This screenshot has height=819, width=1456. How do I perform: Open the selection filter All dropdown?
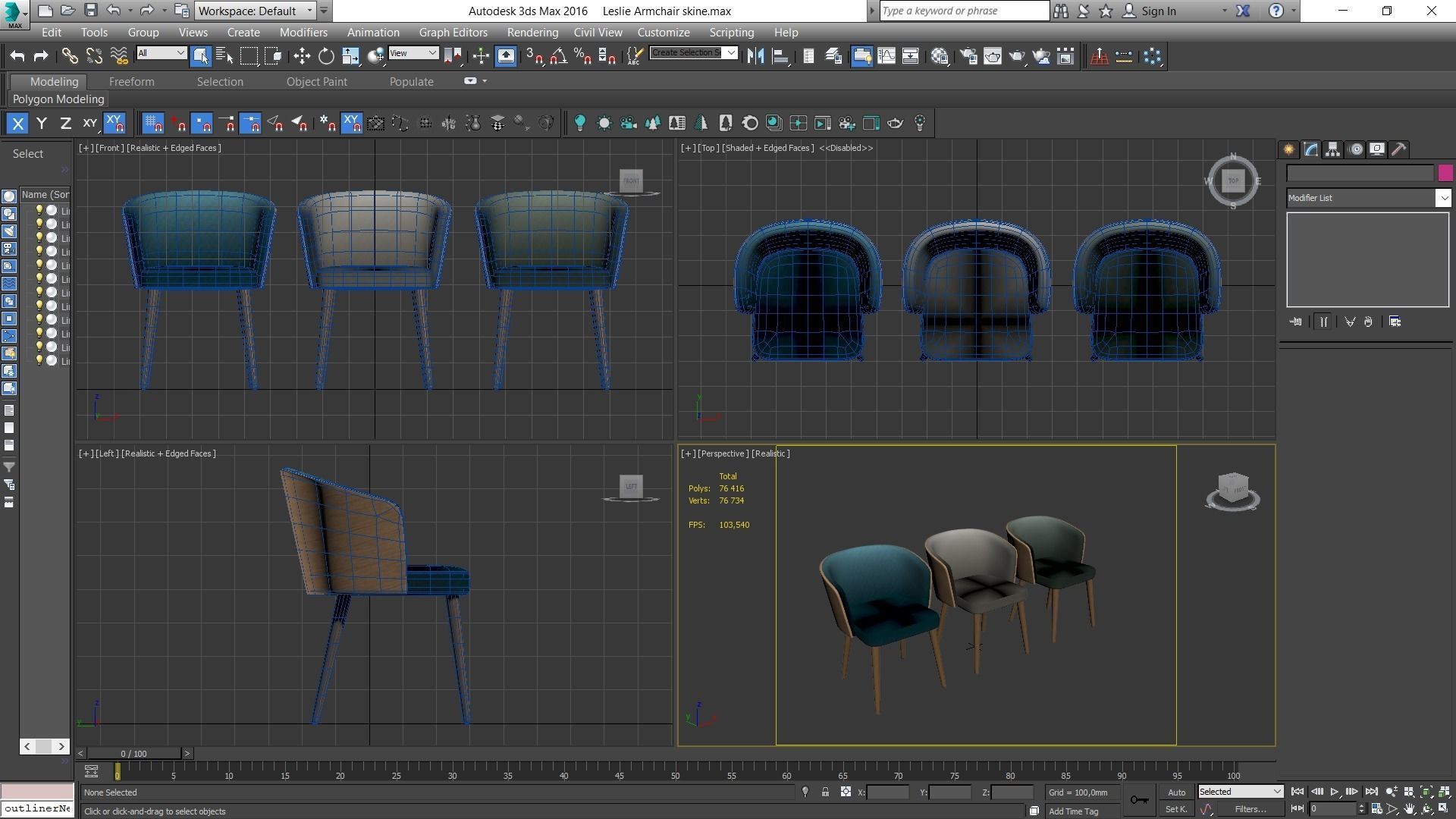click(x=161, y=52)
